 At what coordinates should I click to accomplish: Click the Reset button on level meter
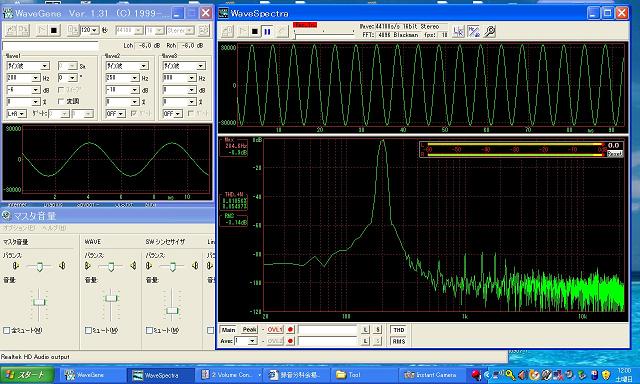pos(614,153)
